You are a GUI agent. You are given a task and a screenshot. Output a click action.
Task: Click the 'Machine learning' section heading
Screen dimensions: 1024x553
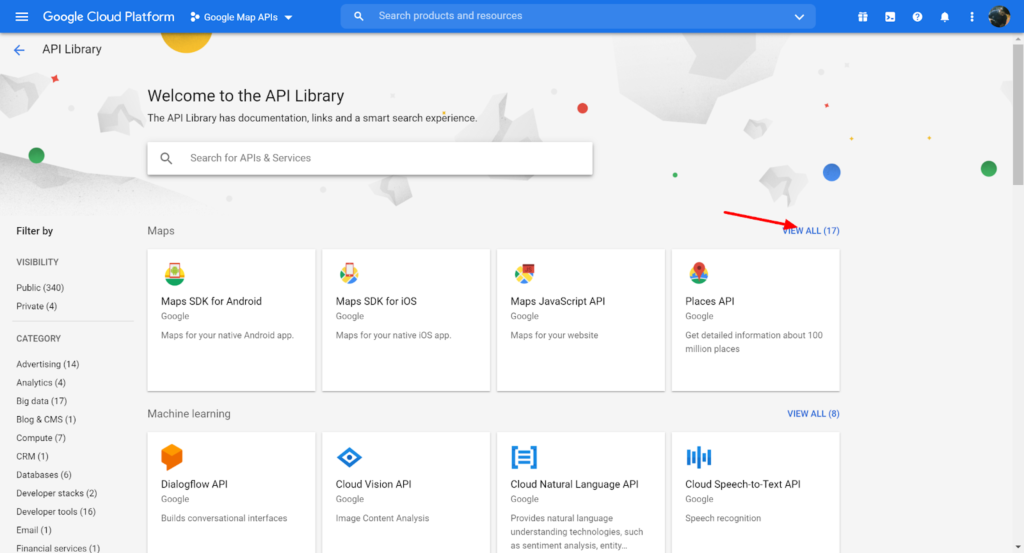coord(189,413)
